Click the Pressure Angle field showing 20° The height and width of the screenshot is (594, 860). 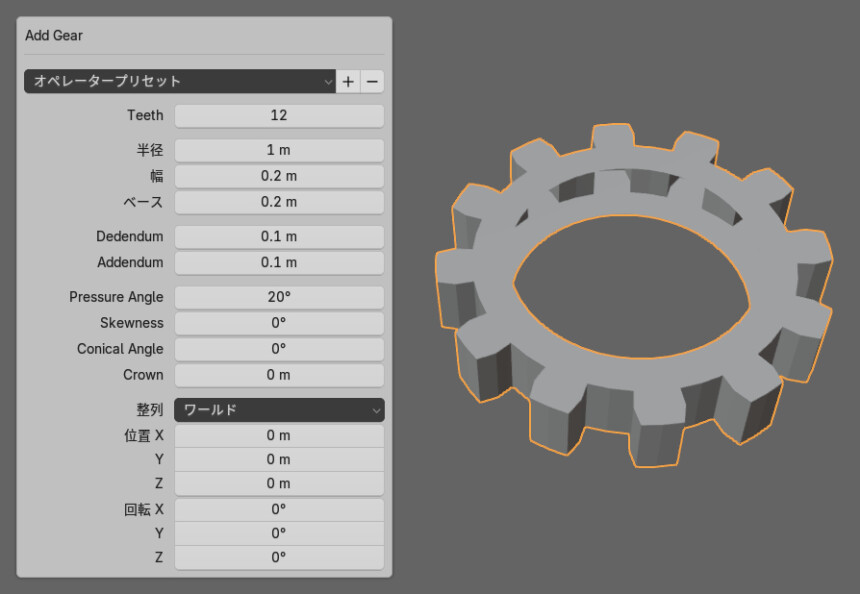[x=279, y=297]
